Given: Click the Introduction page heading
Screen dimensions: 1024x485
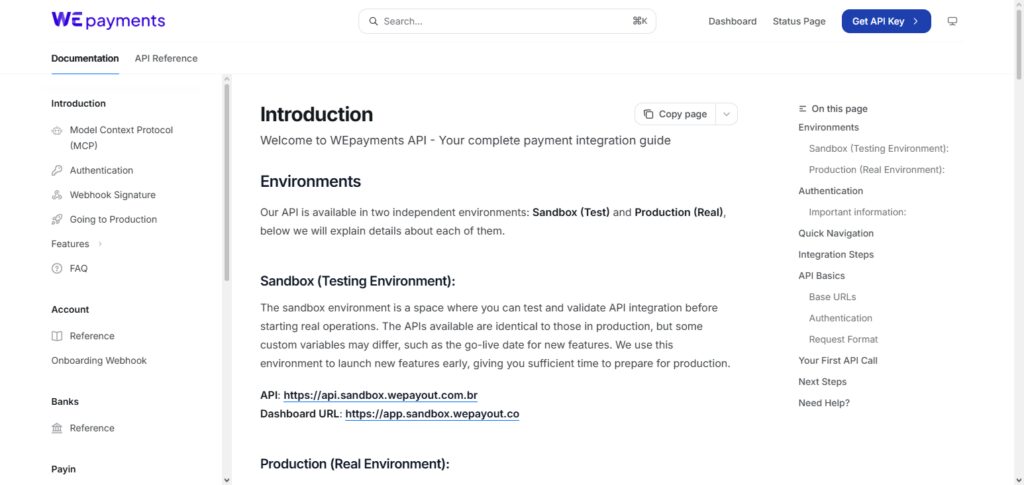Looking at the screenshot, I should [316, 115].
